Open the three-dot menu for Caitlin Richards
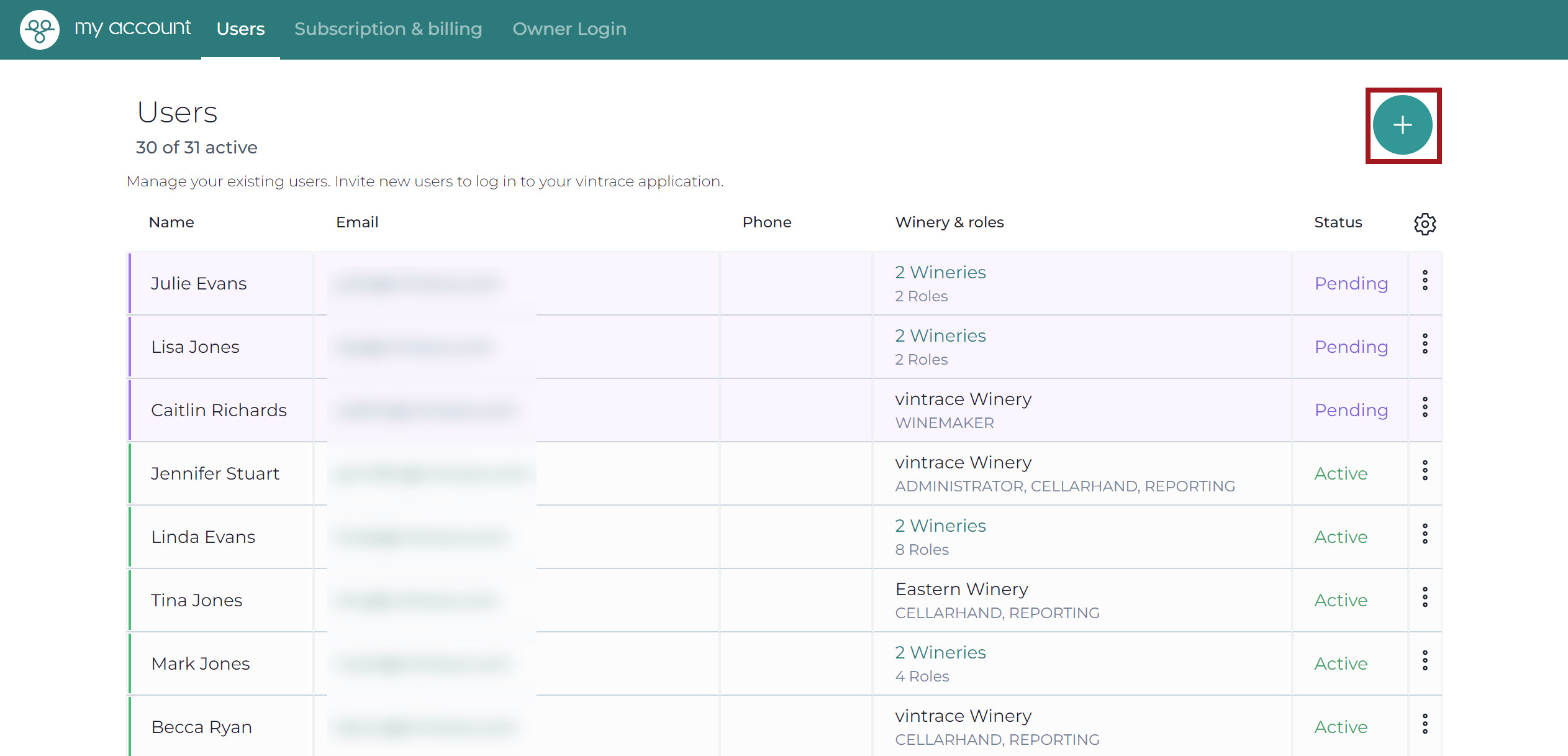The width and height of the screenshot is (1568, 756). pos(1425,408)
